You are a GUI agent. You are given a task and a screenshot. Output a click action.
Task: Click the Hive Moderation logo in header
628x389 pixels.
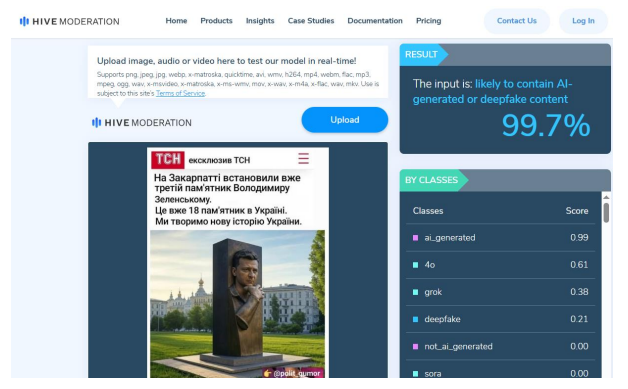(x=69, y=21)
